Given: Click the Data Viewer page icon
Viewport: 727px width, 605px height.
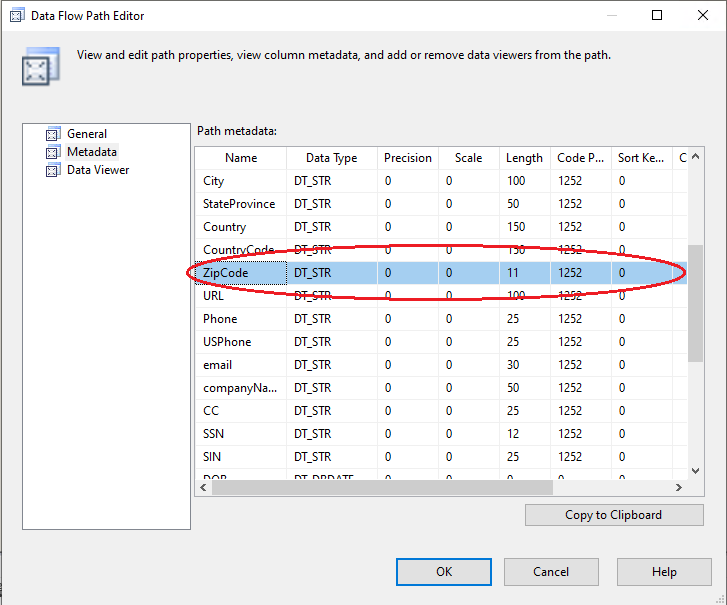Looking at the screenshot, I should 53,170.
